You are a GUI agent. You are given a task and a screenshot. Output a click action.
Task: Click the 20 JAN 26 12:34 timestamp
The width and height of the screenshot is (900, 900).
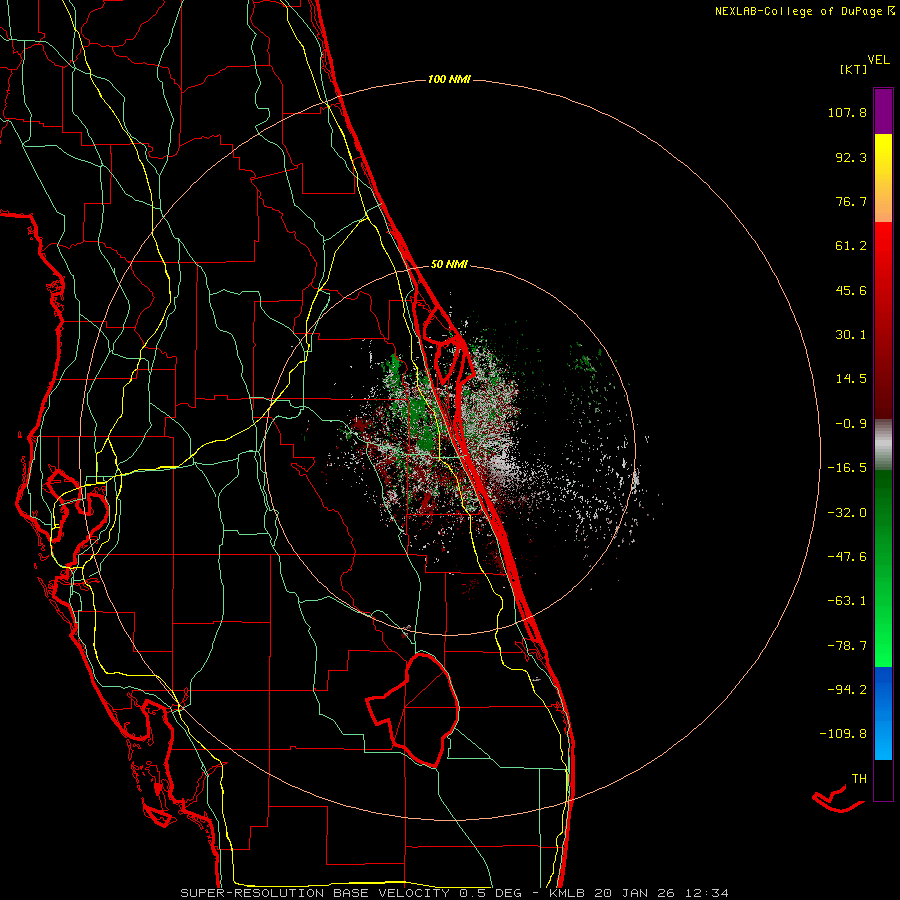pyautogui.click(x=661, y=893)
